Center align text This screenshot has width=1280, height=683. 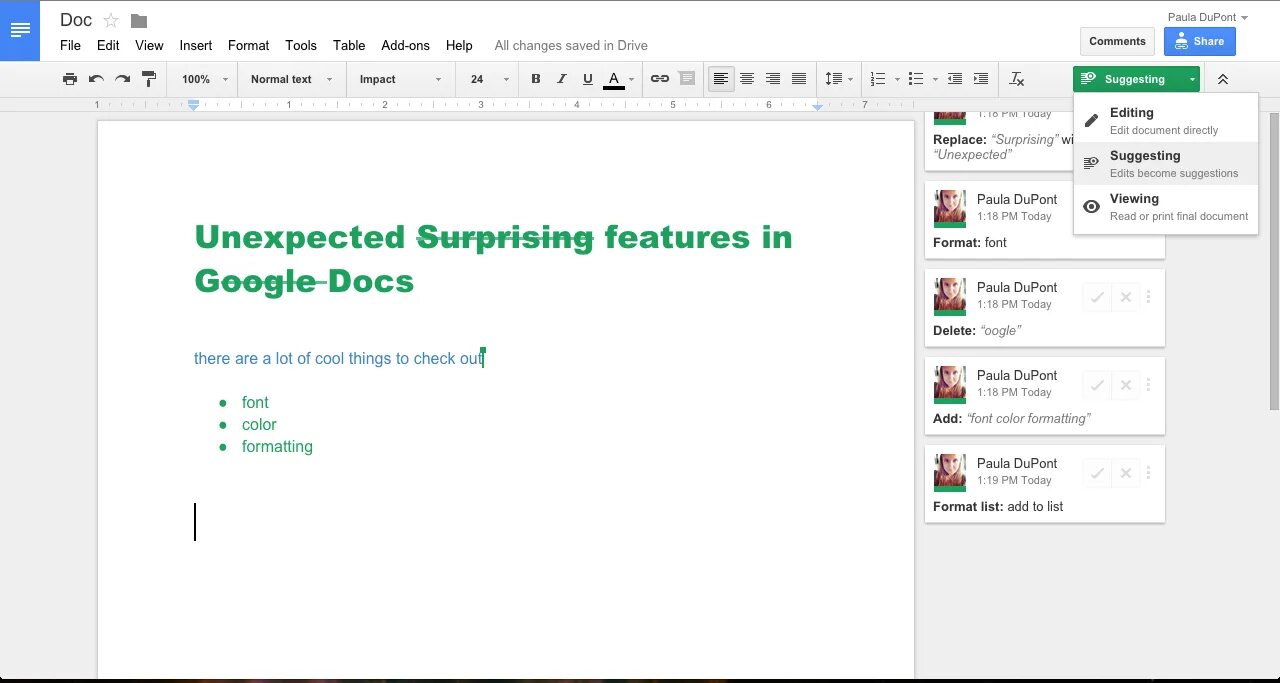pos(747,79)
